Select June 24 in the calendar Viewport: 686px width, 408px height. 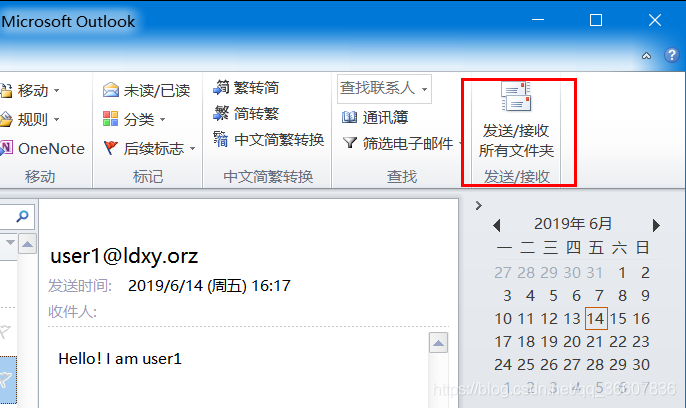[503, 365]
